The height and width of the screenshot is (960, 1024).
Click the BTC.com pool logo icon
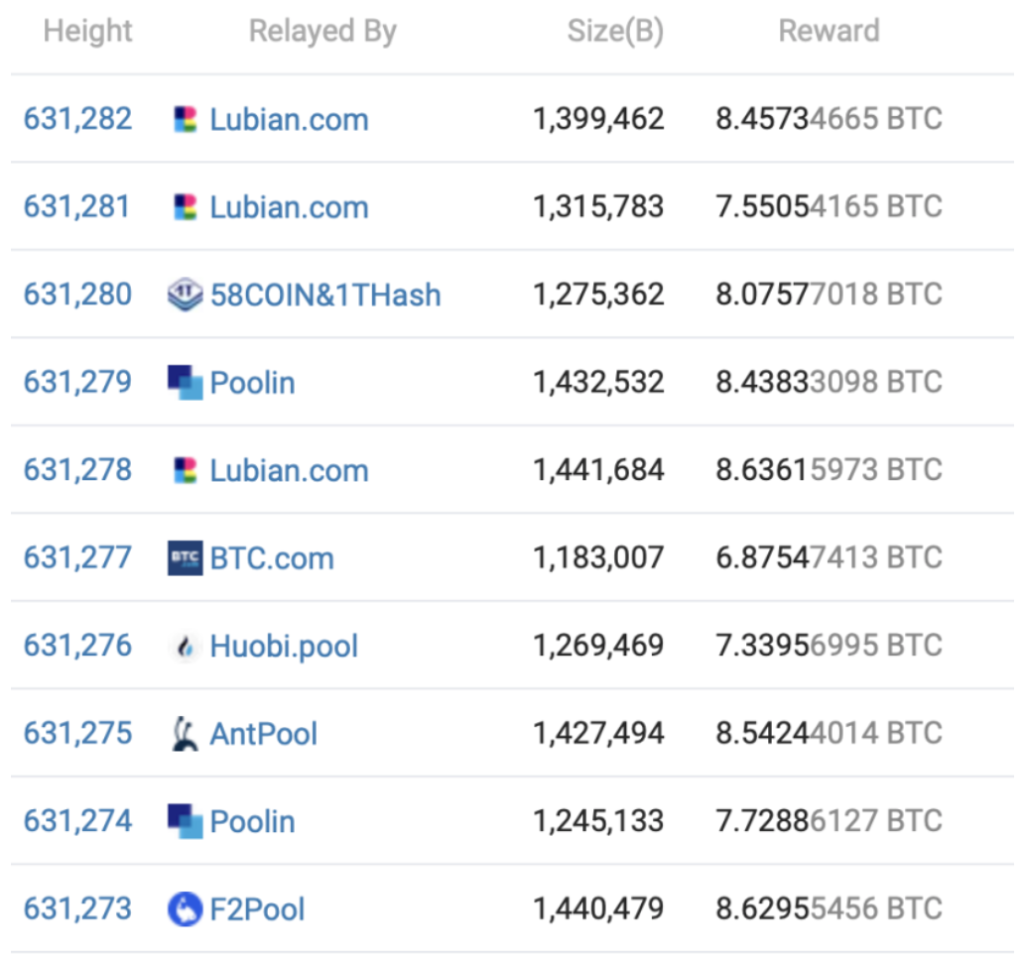[185, 558]
